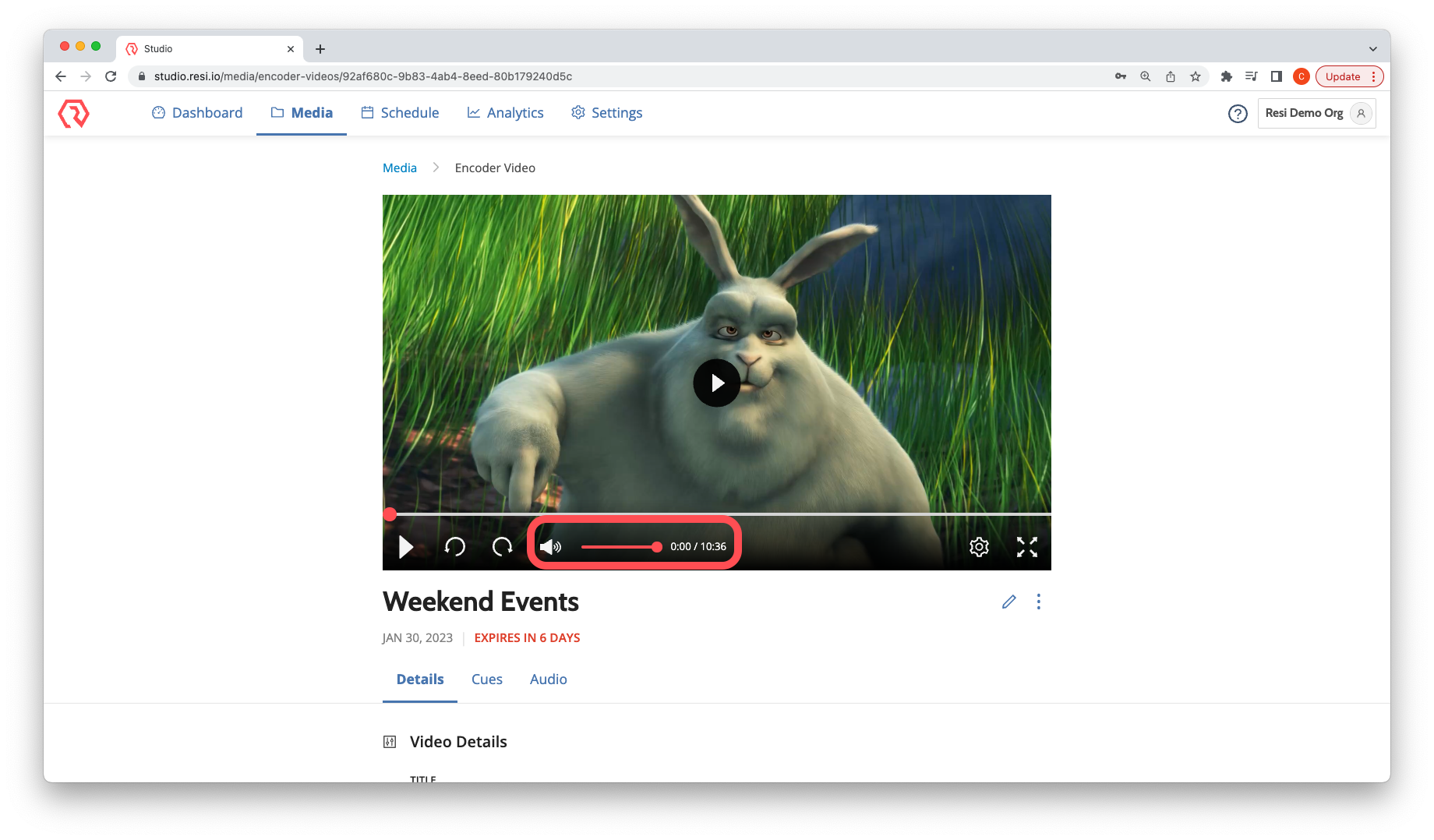This screenshot has width=1434, height=840.
Task: Click the rewind/replay back icon in player
Action: tap(455, 547)
